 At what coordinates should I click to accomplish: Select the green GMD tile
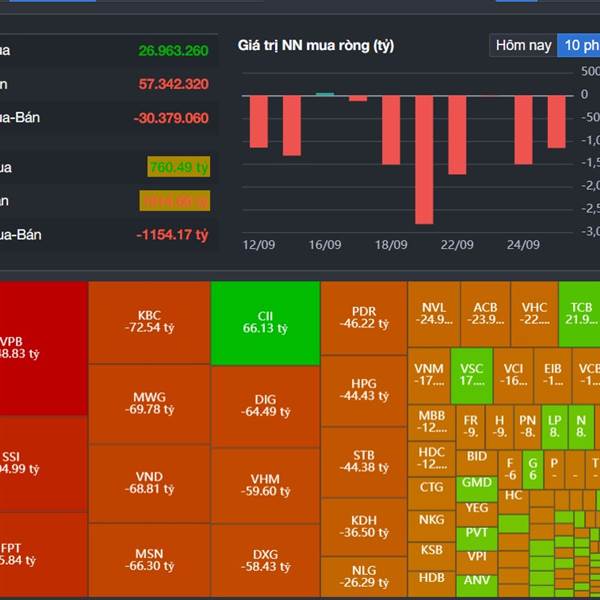(477, 489)
